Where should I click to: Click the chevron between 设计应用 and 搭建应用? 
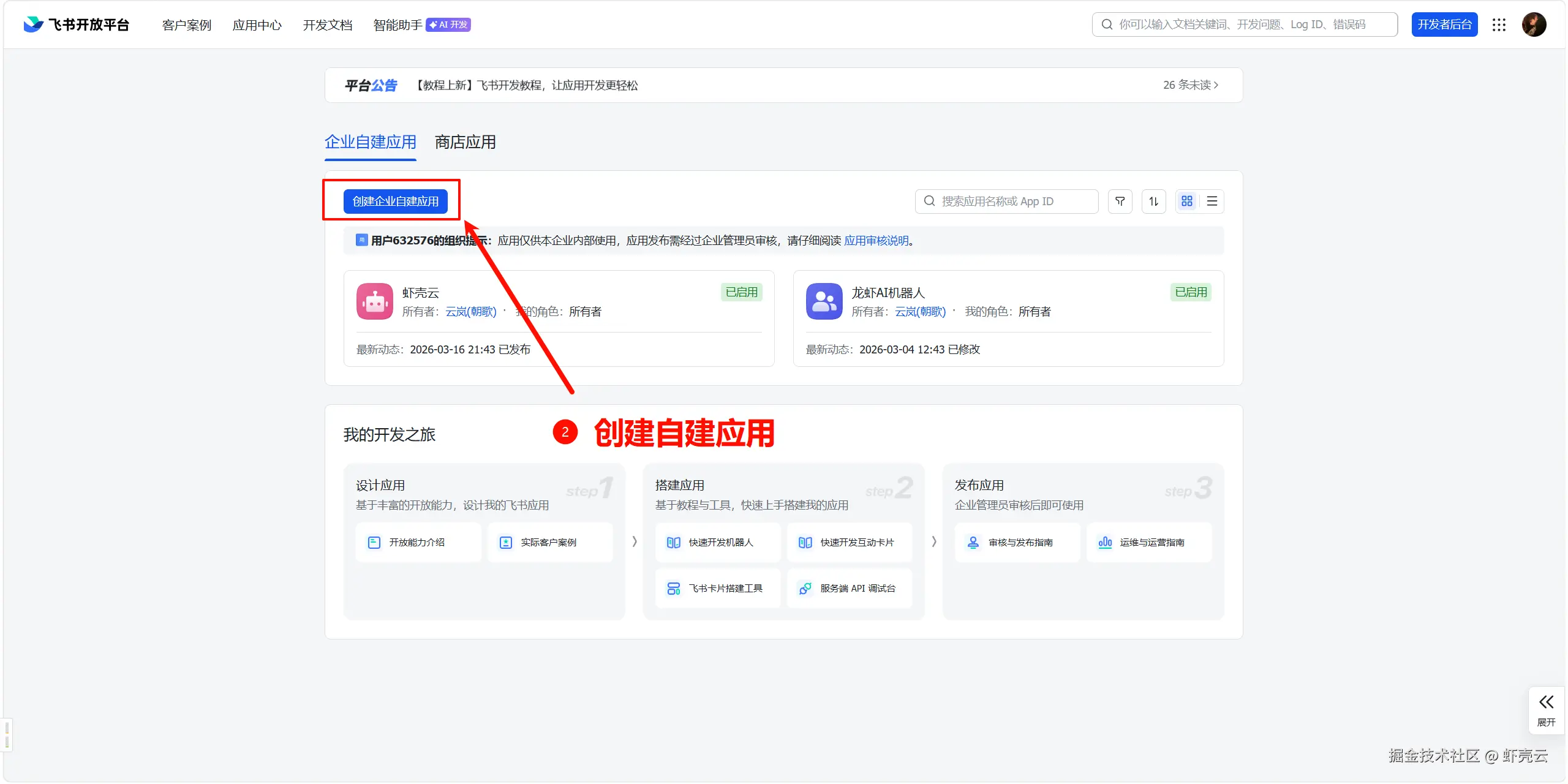(x=634, y=541)
